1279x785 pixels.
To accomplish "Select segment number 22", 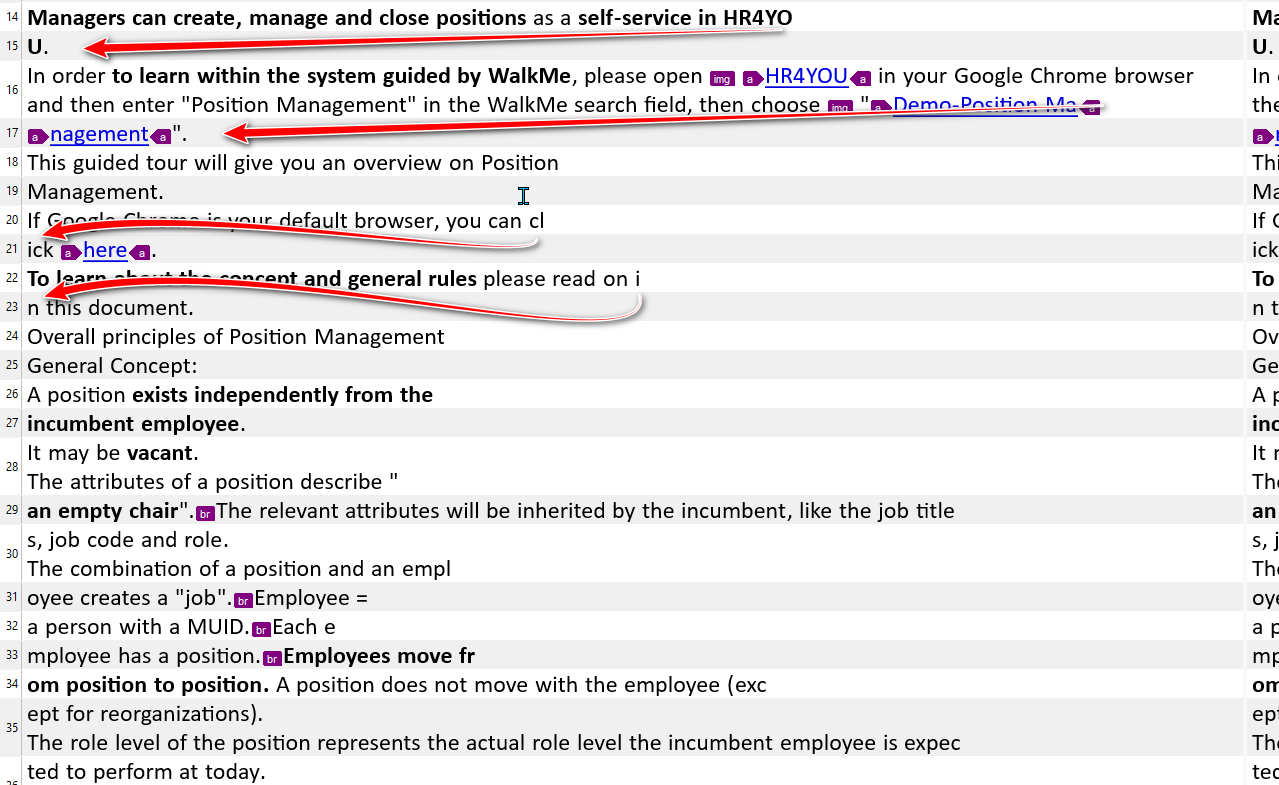I will 12,279.
